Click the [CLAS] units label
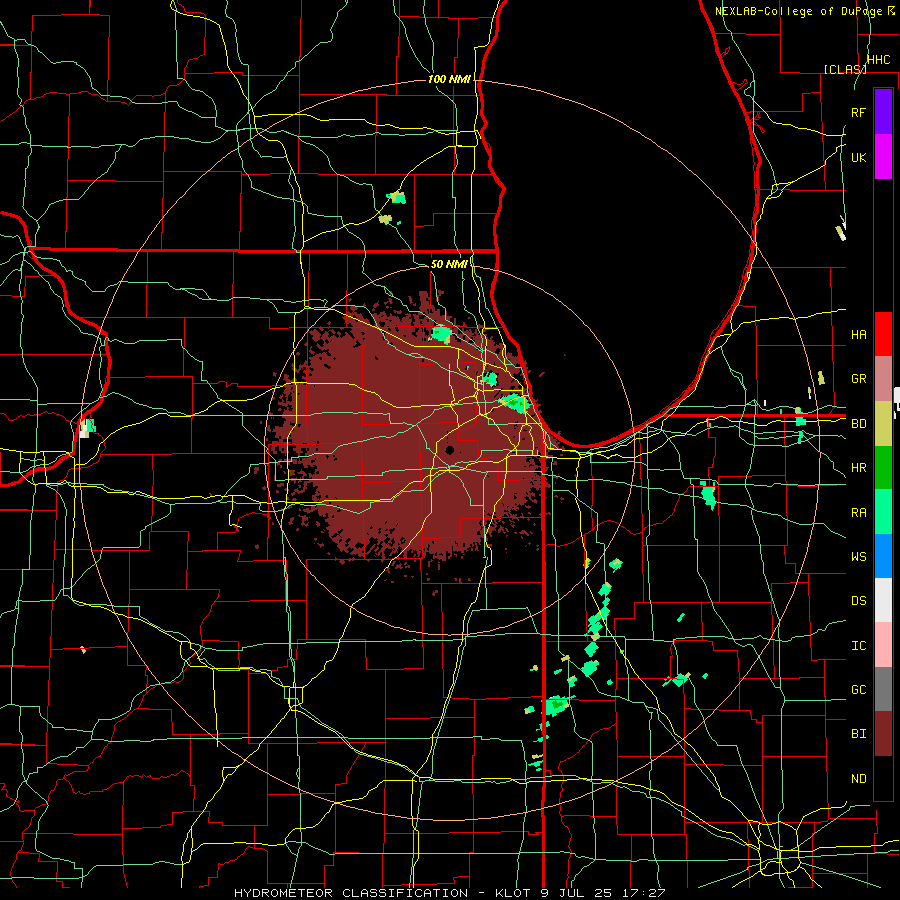 point(845,69)
